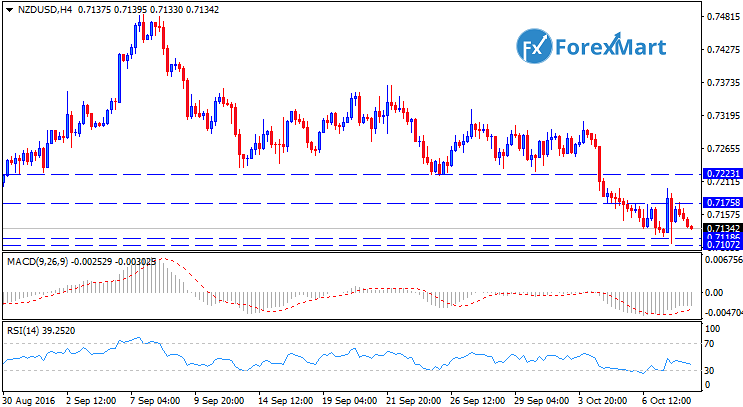Click the 0.7481 price axis label
The height and width of the screenshot is (407, 743).
(x=716, y=17)
